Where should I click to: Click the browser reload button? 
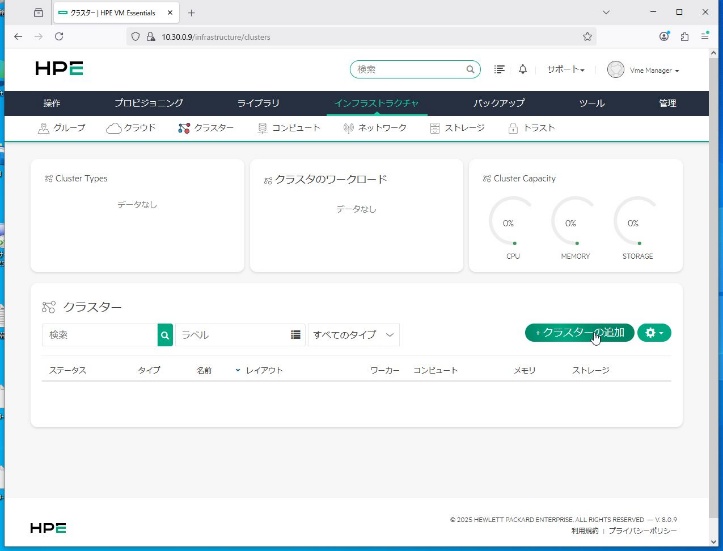pos(59,36)
